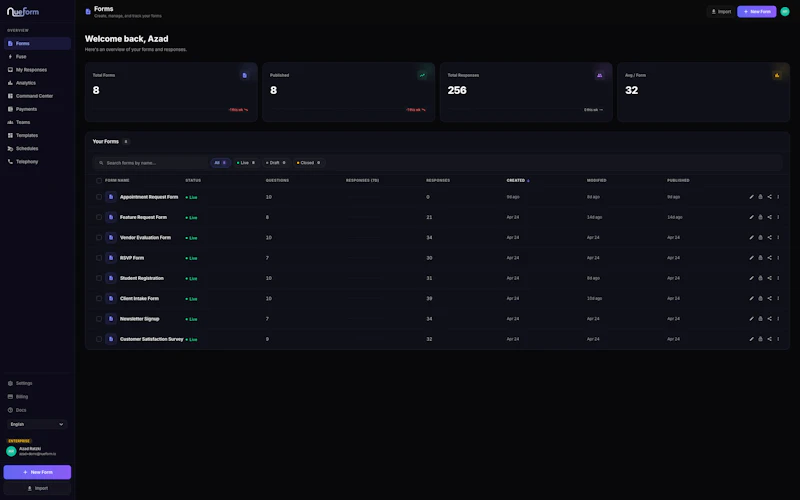Open Templates in the sidebar

[x=37, y=135]
